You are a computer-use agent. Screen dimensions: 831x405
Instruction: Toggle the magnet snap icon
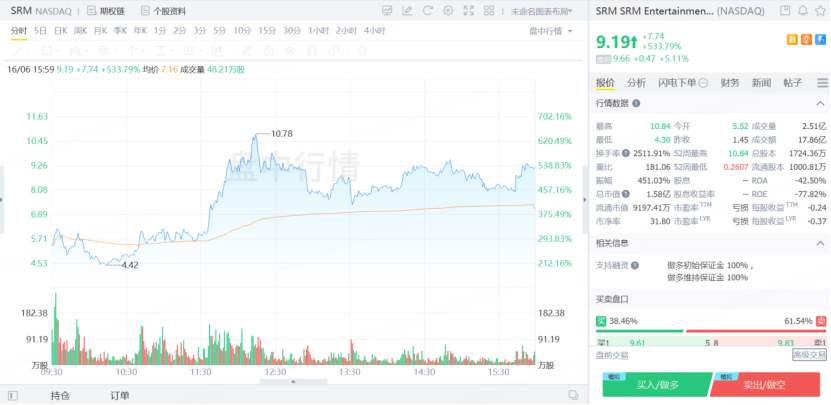312,51
